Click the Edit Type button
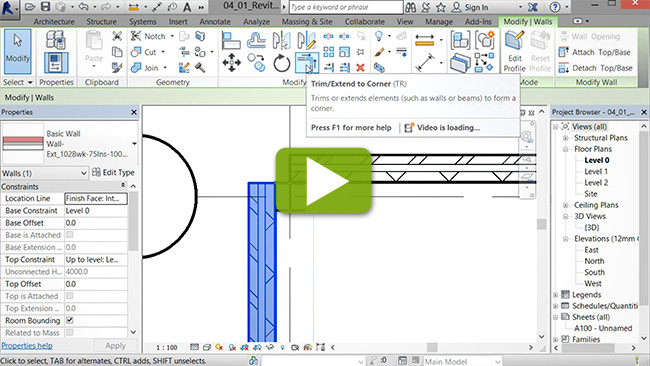Image resolution: width=650 pixels, height=366 pixels. pos(113,172)
